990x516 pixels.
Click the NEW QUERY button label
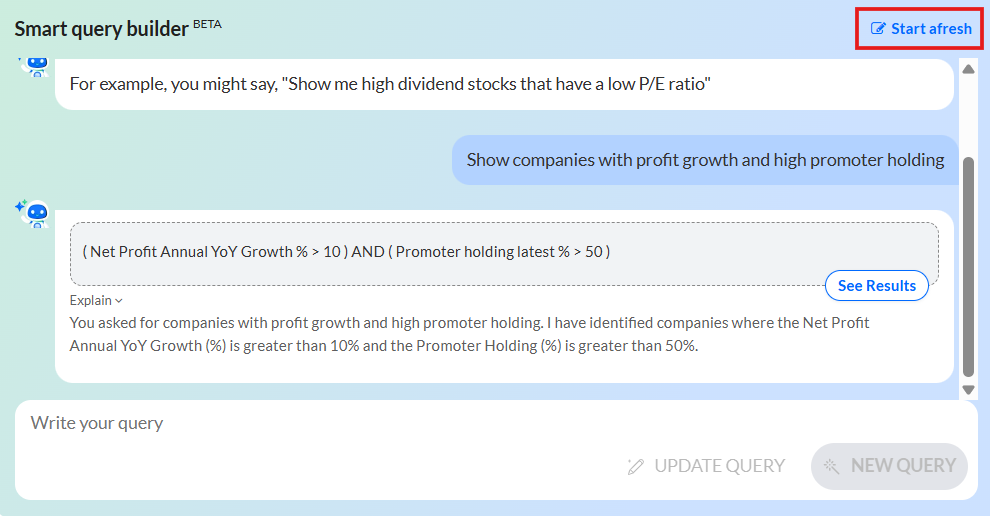[x=903, y=465]
